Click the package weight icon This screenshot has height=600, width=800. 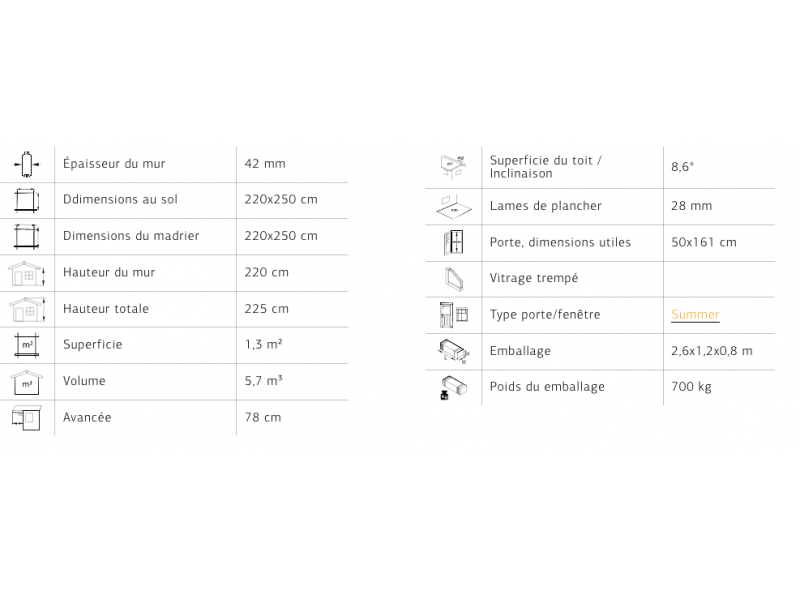pyautogui.click(x=453, y=388)
